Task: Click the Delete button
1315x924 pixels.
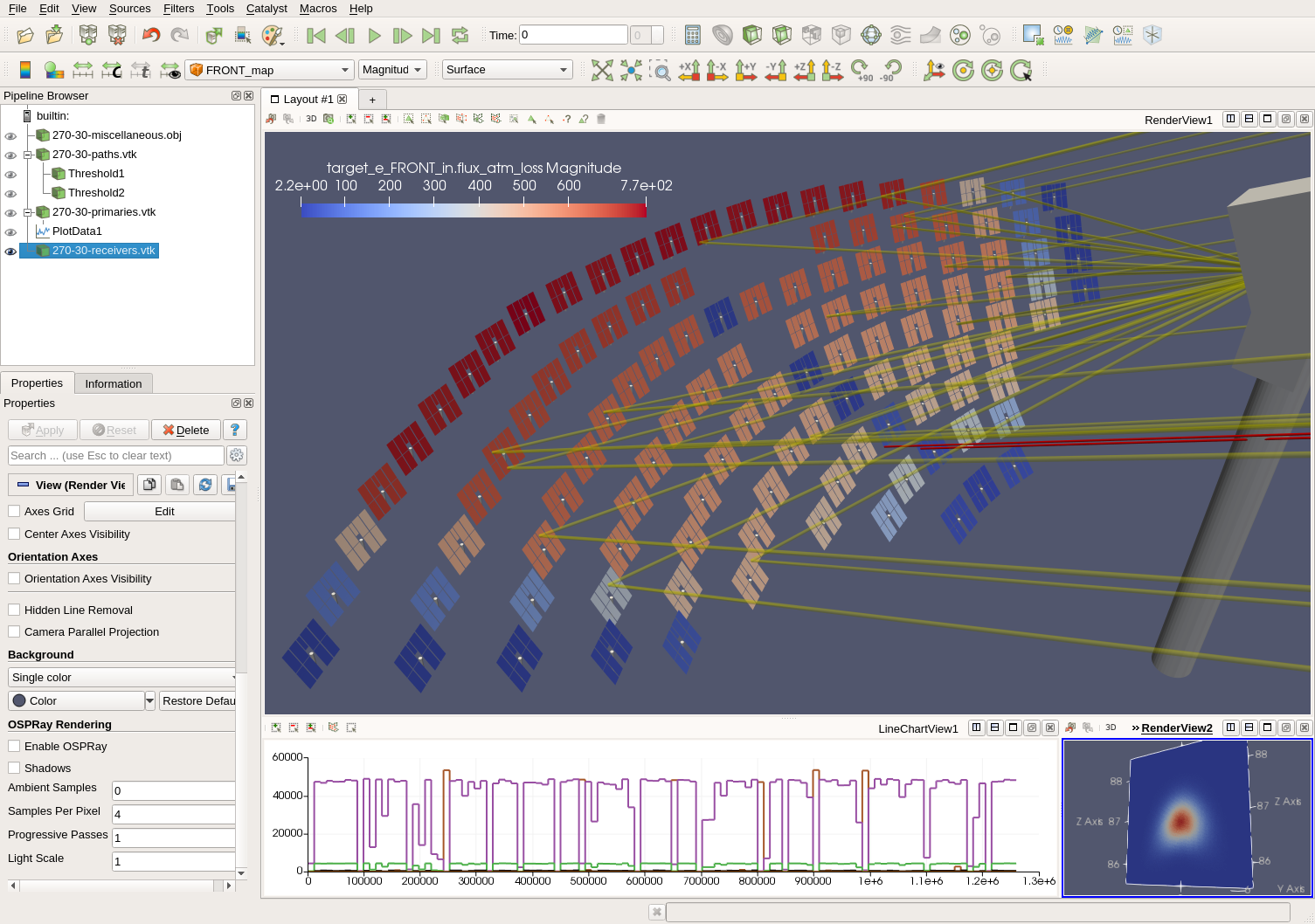Action: [186, 430]
